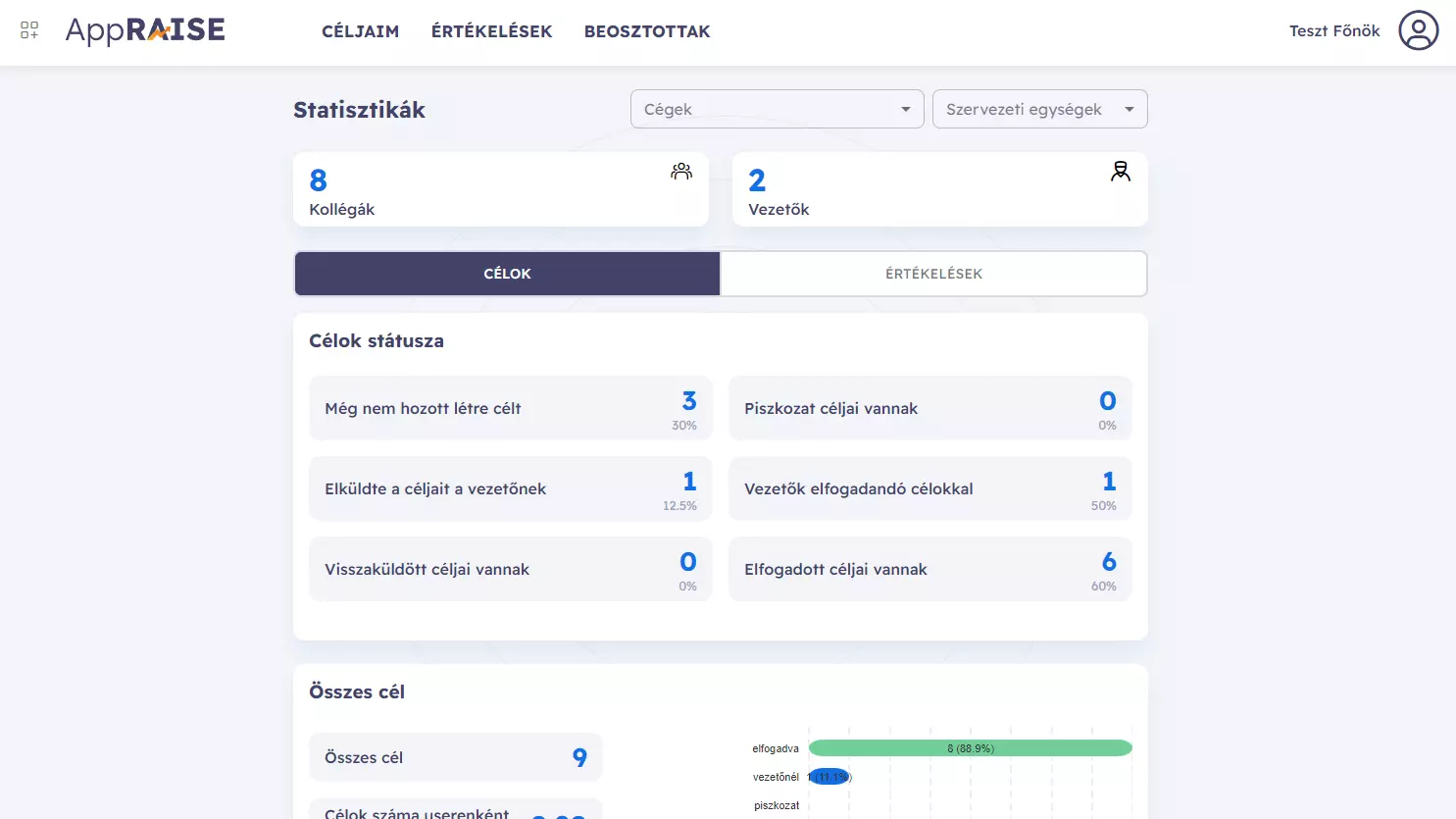Expand the Cégek dropdown
The height and width of the screenshot is (819, 1456).
[x=778, y=109]
